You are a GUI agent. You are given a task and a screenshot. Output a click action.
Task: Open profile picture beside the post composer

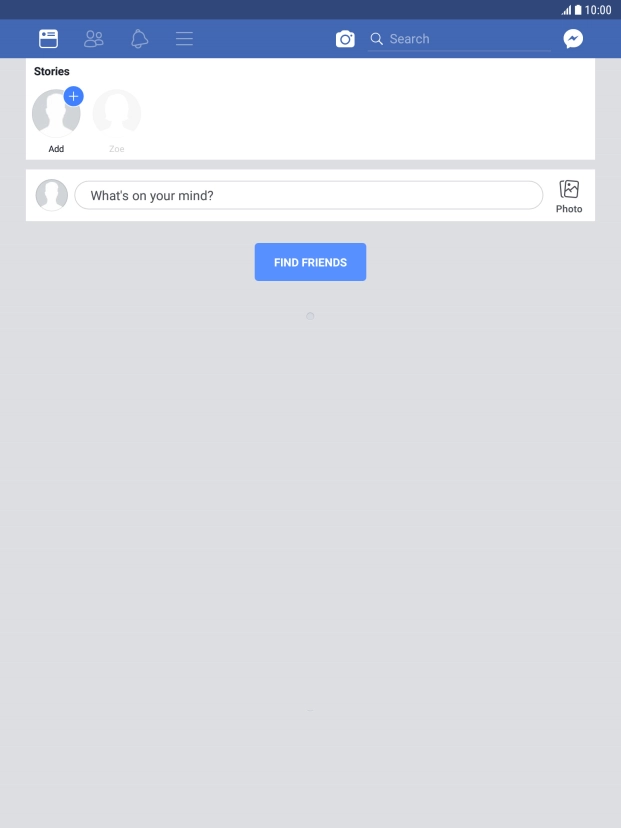point(52,195)
